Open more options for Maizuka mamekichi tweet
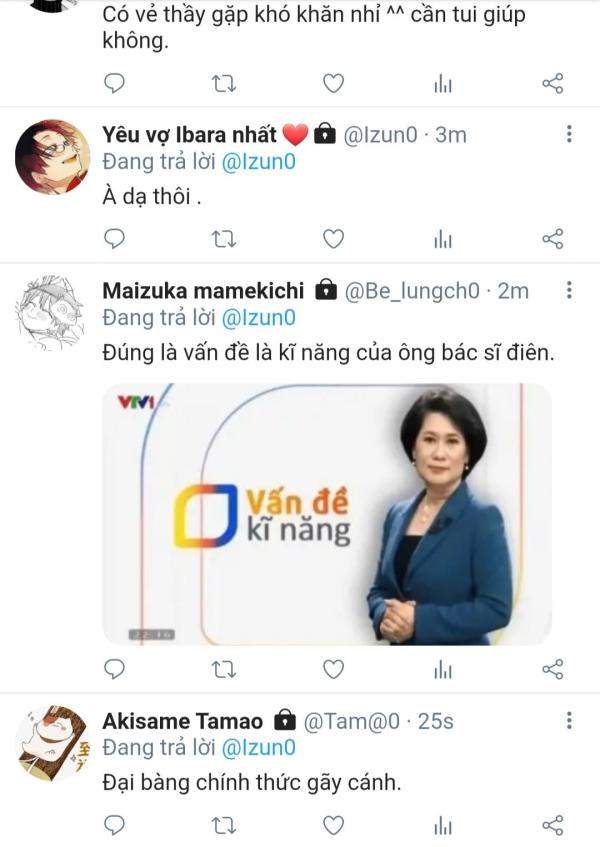Screen dimensions: 600x847 (569, 290)
